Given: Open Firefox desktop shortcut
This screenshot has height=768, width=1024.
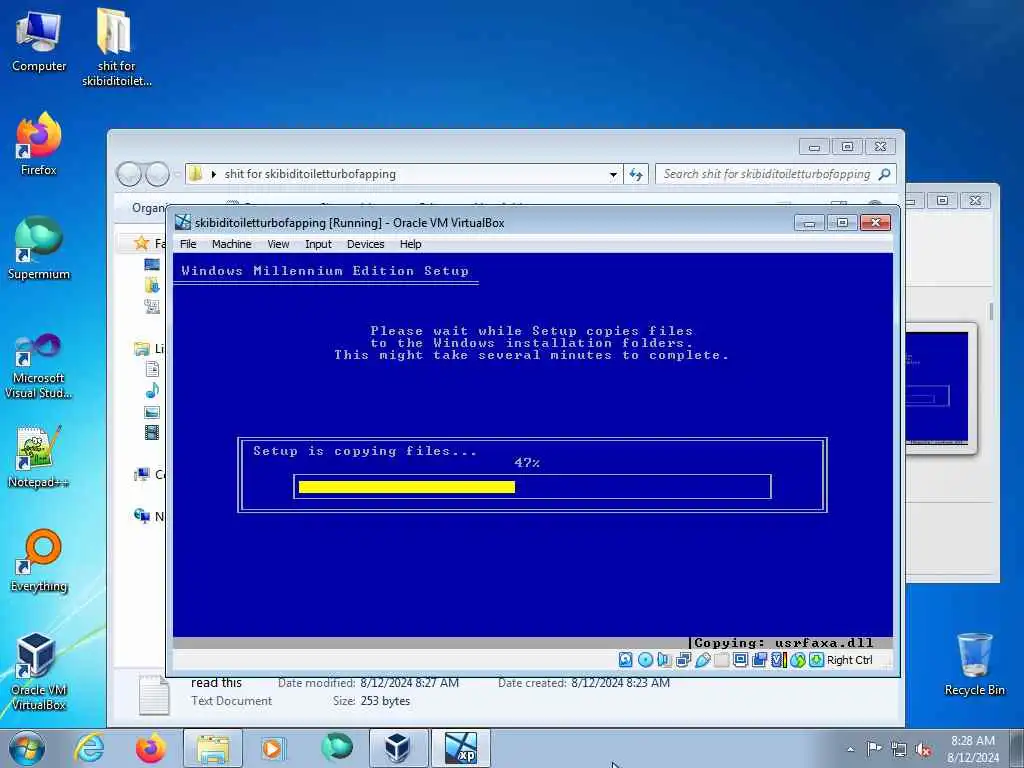Looking at the screenshot, I should click(x=39, y=144).
